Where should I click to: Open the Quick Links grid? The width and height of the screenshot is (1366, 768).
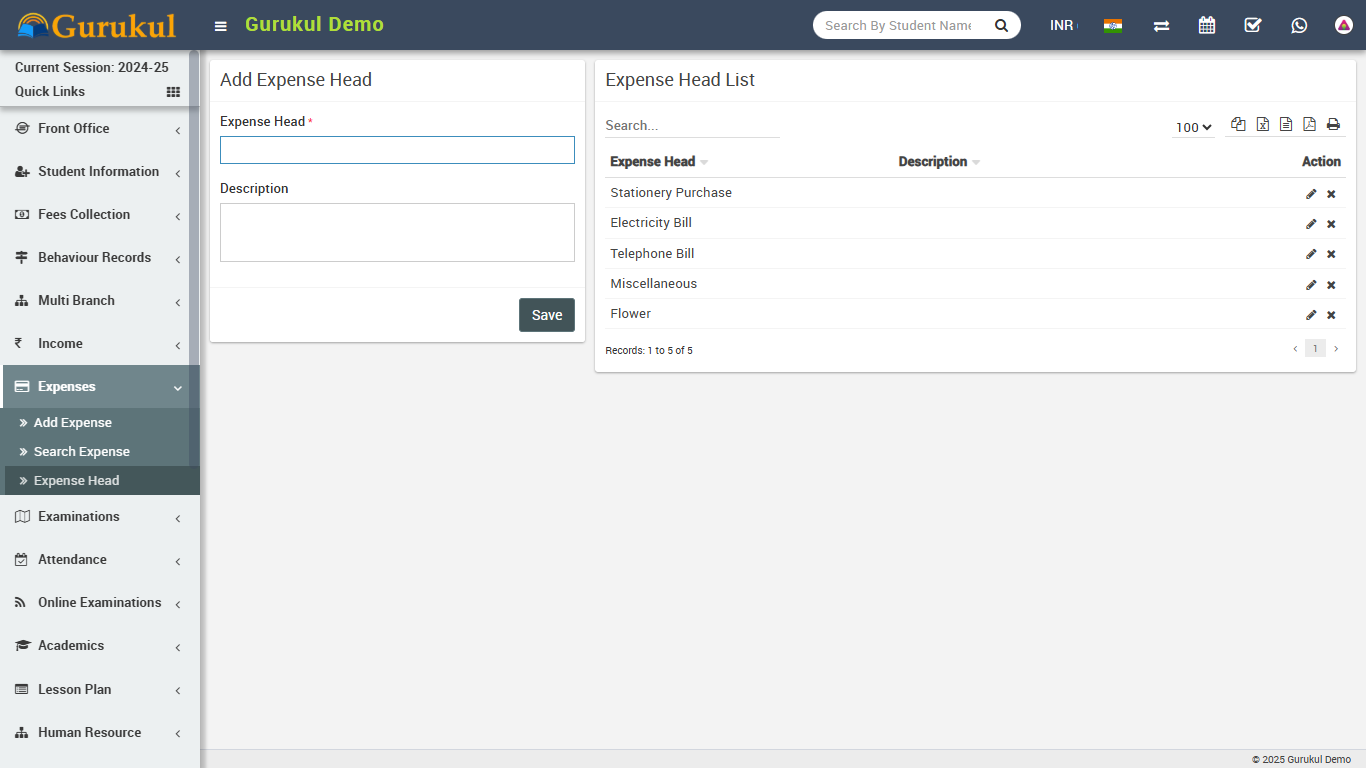(173, 92)
